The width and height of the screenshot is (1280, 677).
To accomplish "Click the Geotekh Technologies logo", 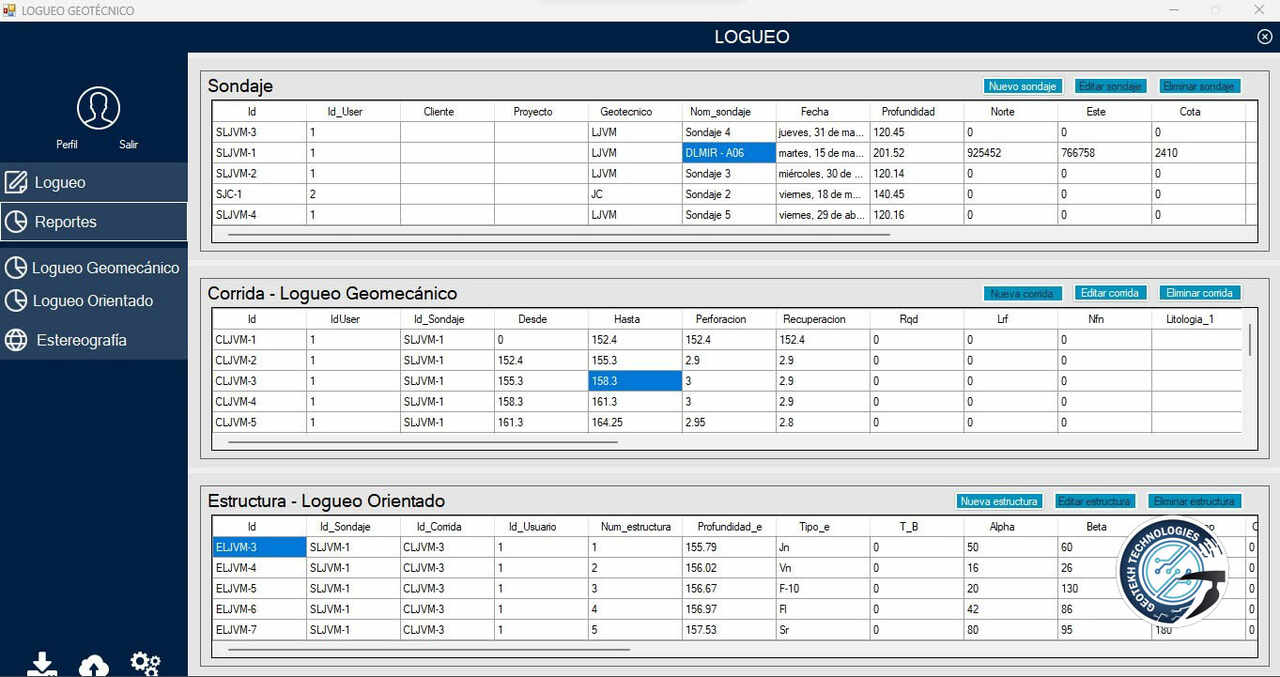I will tap(1172, 573).
